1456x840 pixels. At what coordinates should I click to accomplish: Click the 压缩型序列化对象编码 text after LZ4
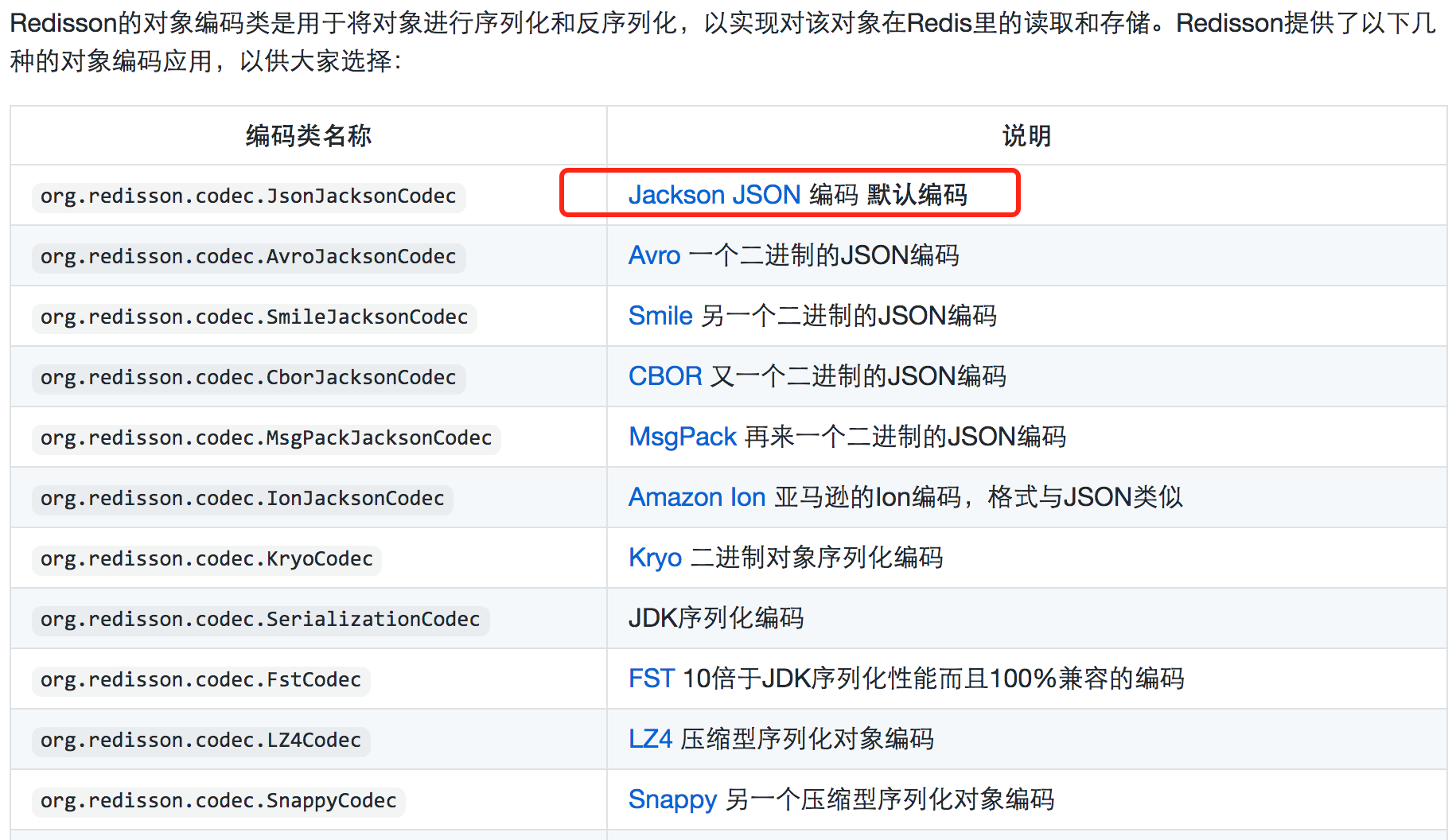(x=808, y=739)
